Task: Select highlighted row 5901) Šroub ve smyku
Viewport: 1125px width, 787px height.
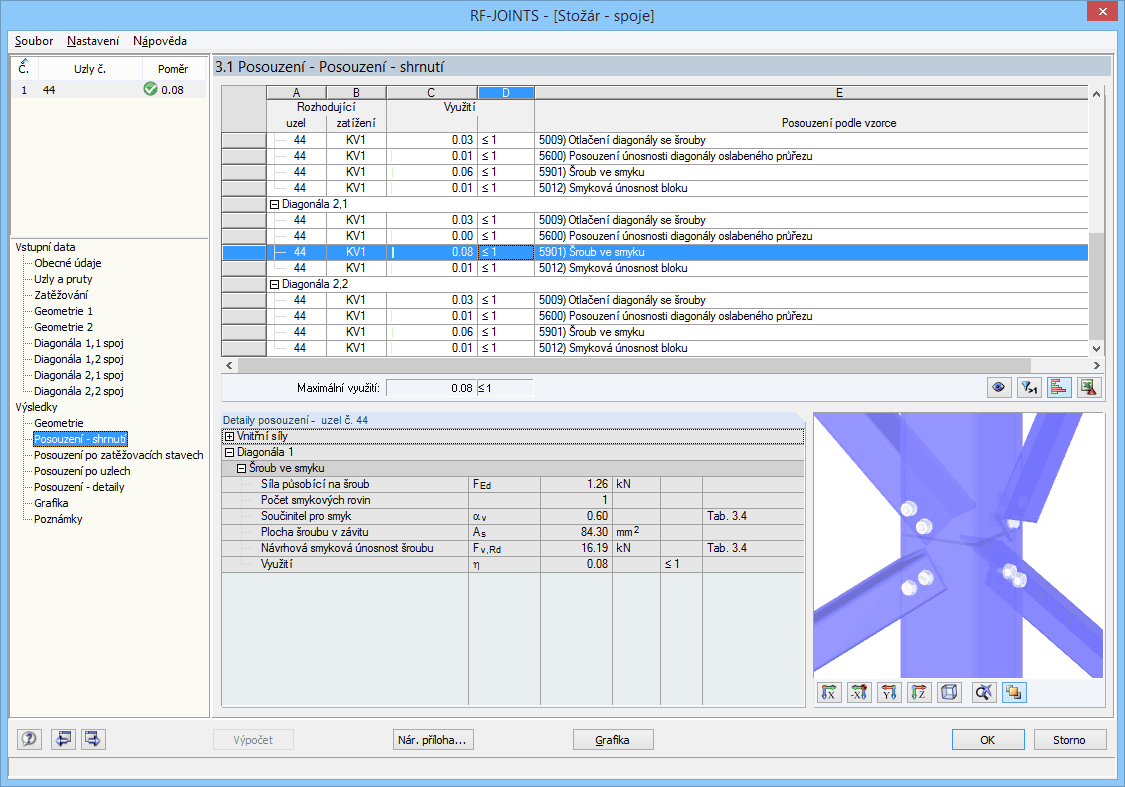Action: (654, 252)
